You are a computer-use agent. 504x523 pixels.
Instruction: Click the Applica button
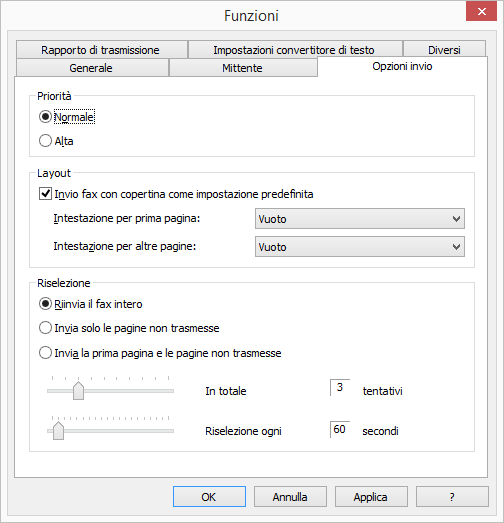[371, 497]
